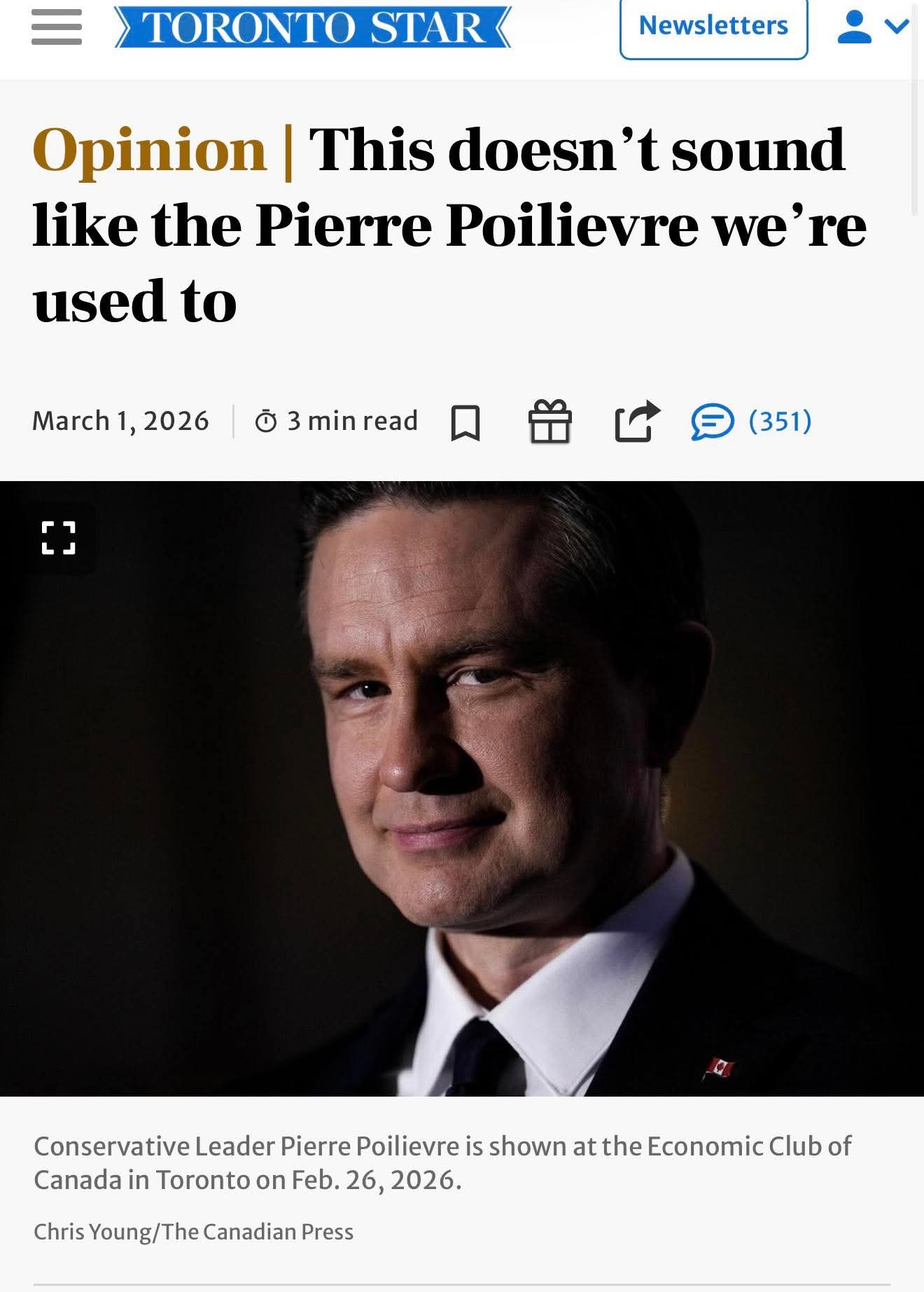
Task: Share the article via share icon
Action: (636, 422)
